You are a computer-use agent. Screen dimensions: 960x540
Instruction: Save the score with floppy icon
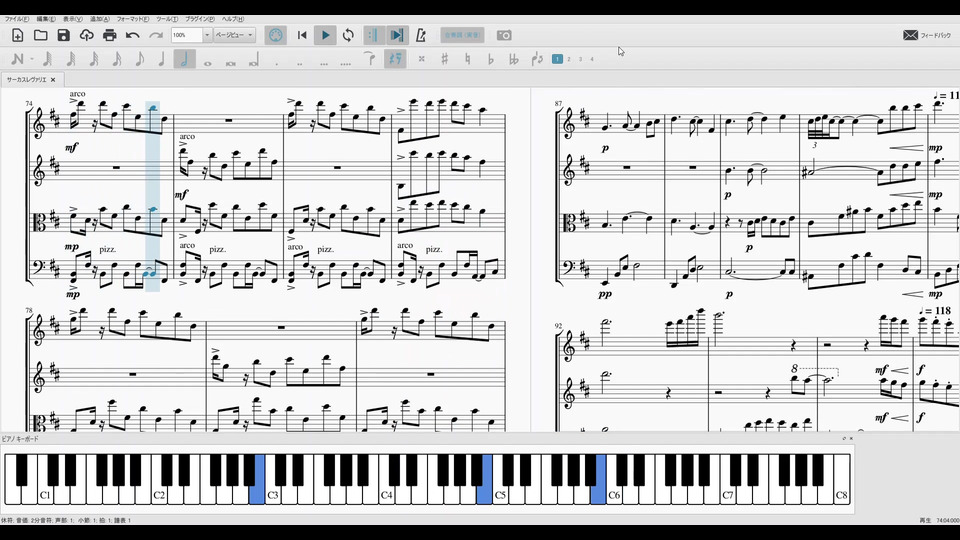click(x=64, y=35)
